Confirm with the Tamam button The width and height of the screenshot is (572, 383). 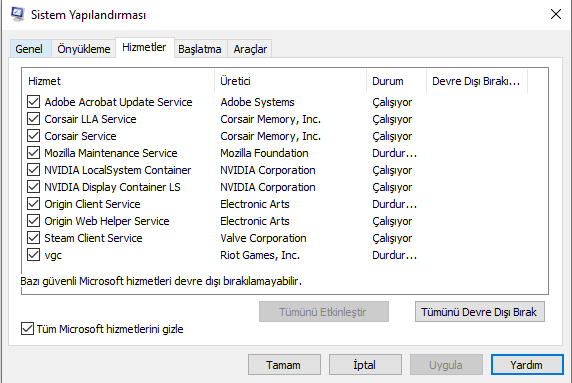pyautogui.click(x=284, y=364)
